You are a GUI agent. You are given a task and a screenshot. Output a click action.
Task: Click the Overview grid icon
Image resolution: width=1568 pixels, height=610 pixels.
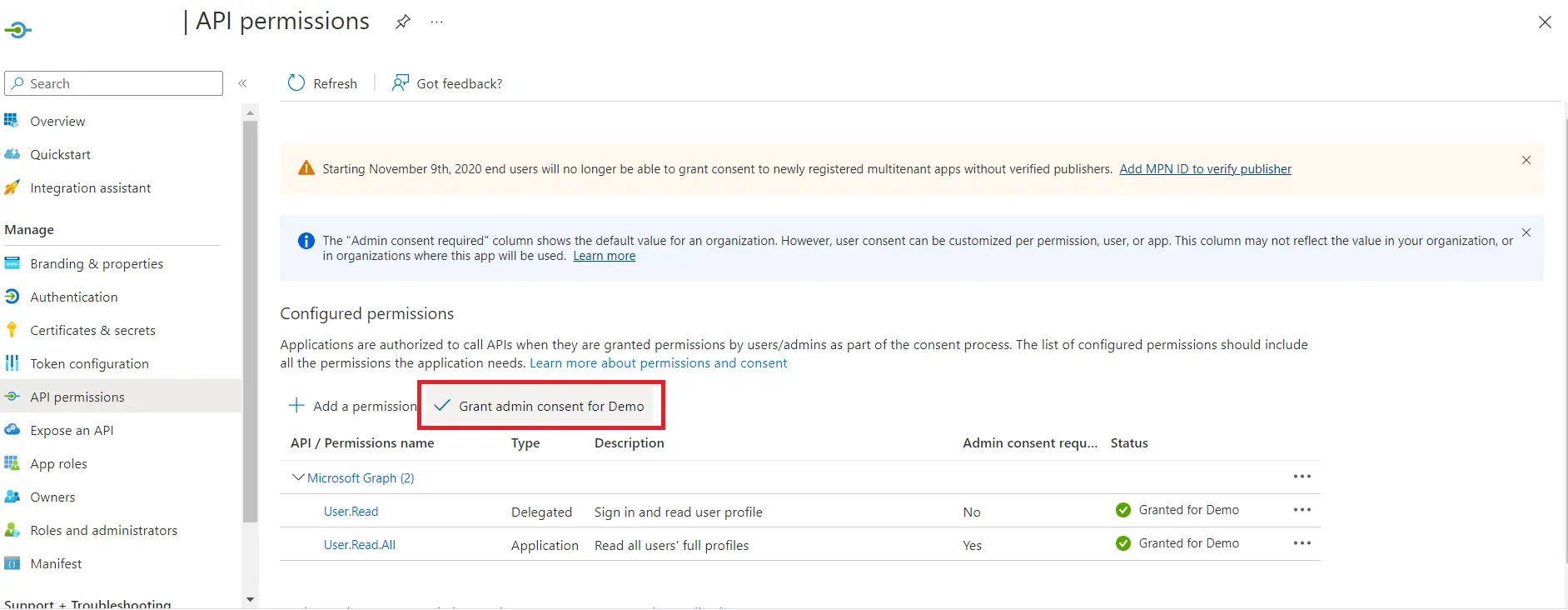coord(12,121)
